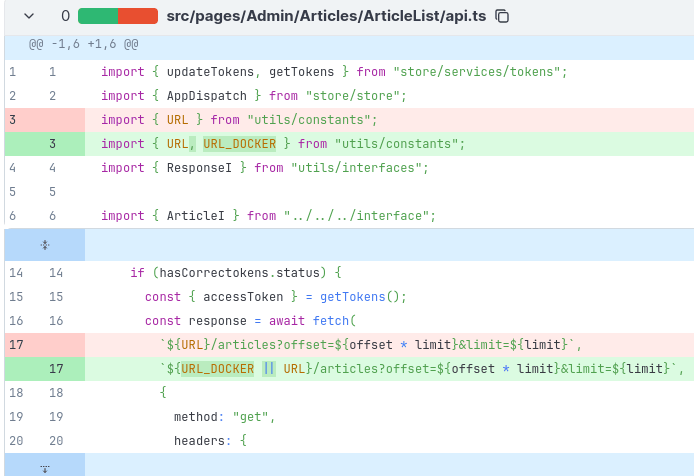Expand hidden lines below line 20

45,467
